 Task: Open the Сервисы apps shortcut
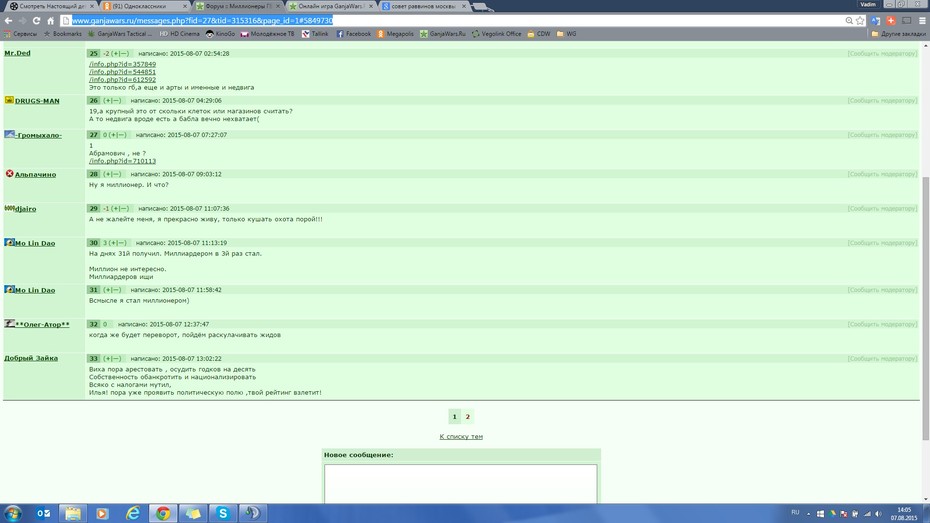tap(20, 34)
